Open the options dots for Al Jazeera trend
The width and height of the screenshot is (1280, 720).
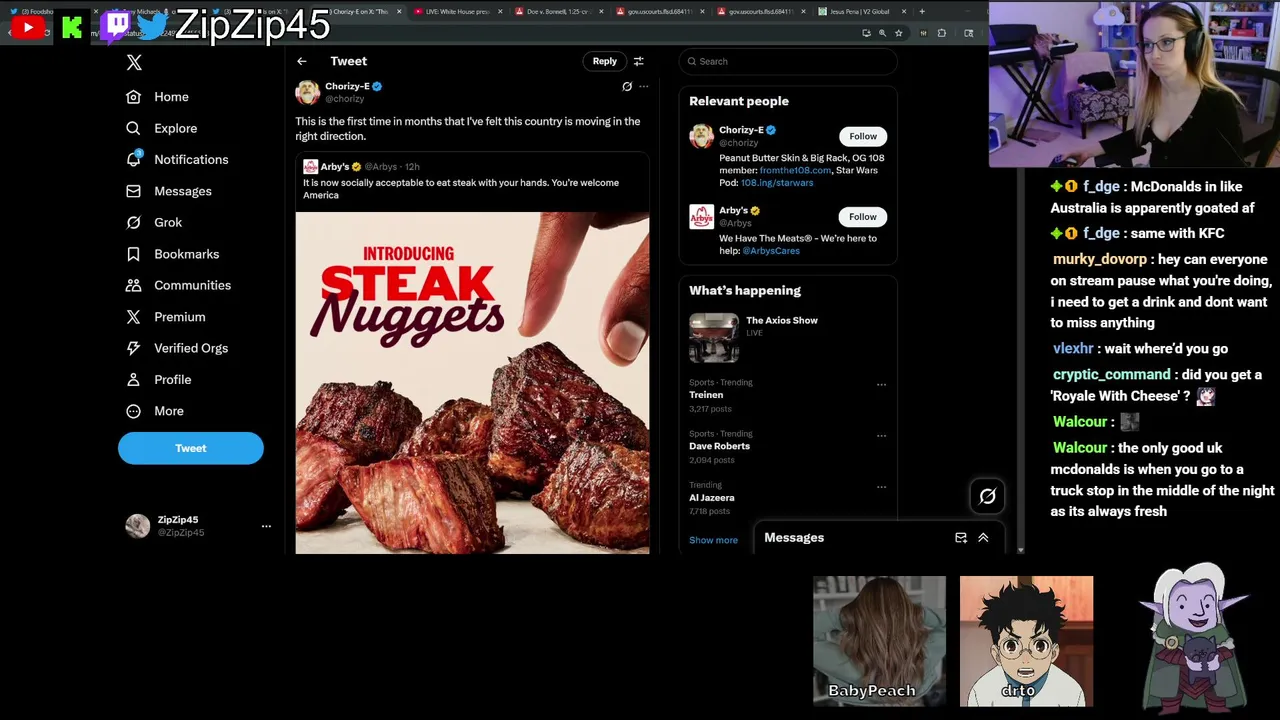click(x=881, y=487)
